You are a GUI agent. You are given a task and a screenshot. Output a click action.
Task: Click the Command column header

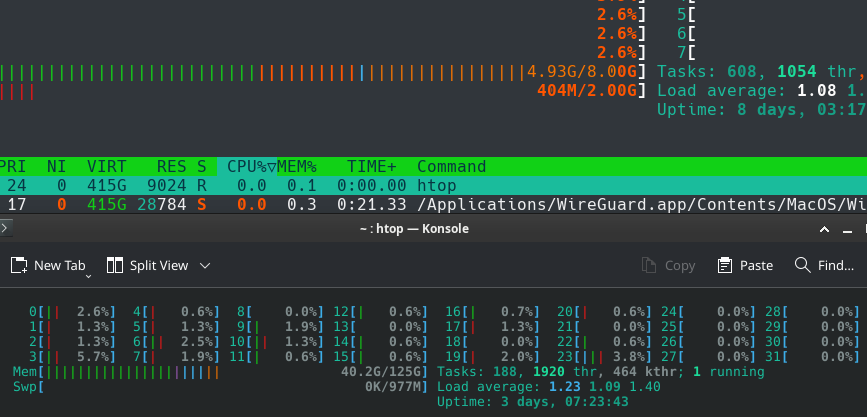pyautogui.click(x=451, y=166)
